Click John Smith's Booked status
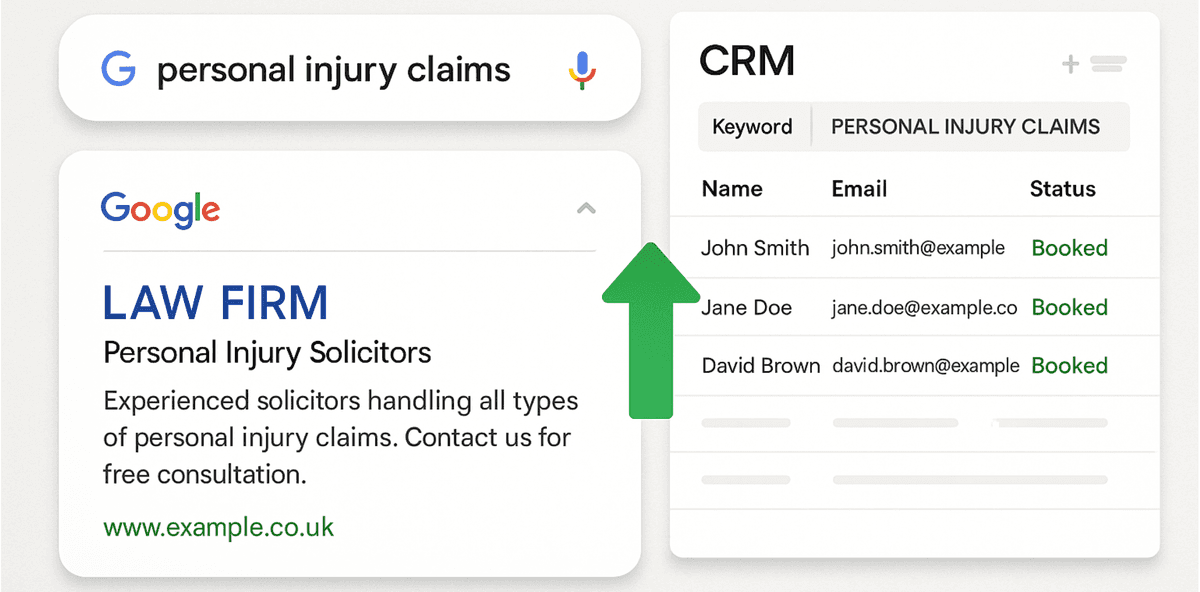This screenshot has width=1200, height=592. click(x=1069, y=248)
